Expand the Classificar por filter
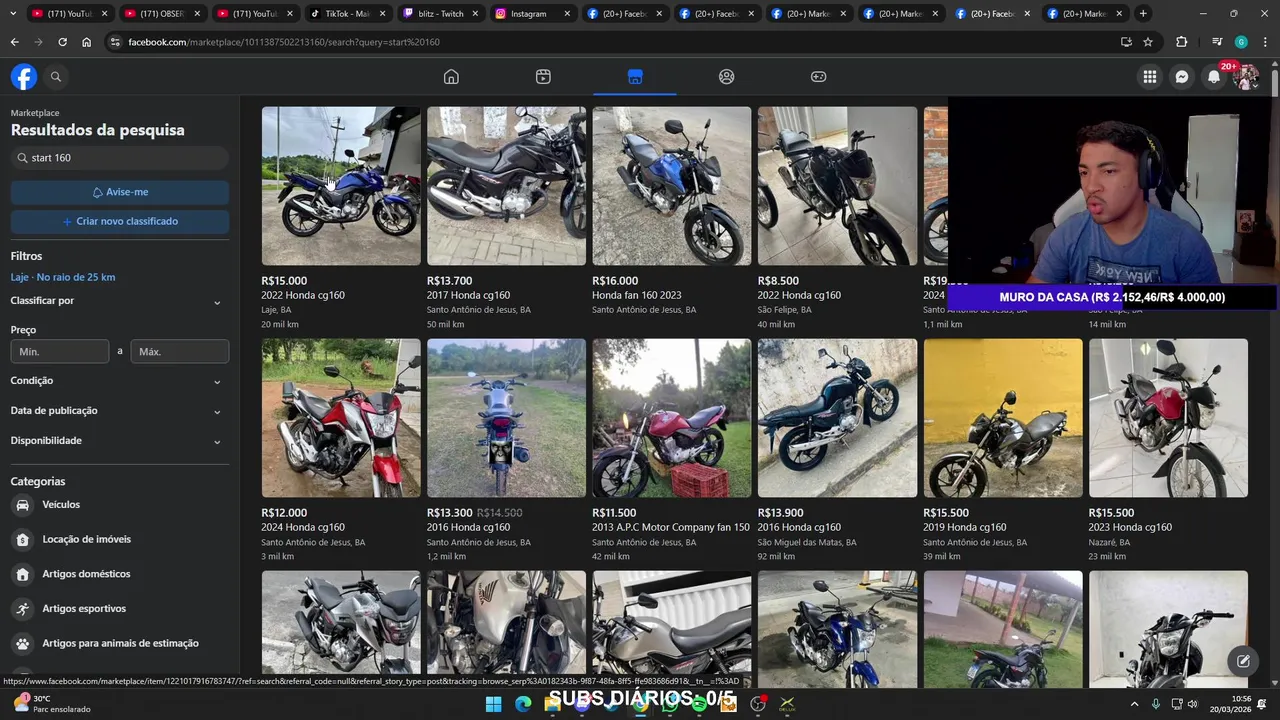Image resolution: width=1280 pixels, height=720 pixels. click(x=120, y=301)
